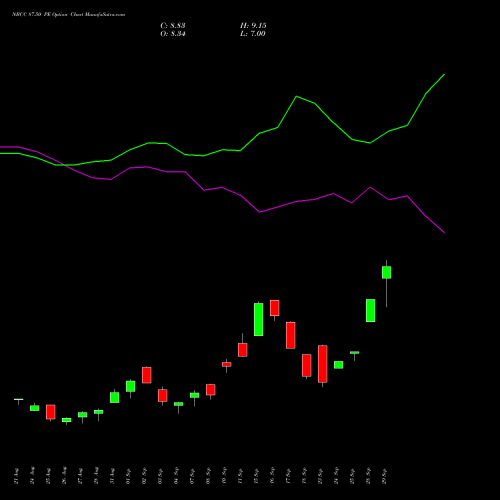
Task: Click the green candle on 31 Aug
Action: point(115,397)
